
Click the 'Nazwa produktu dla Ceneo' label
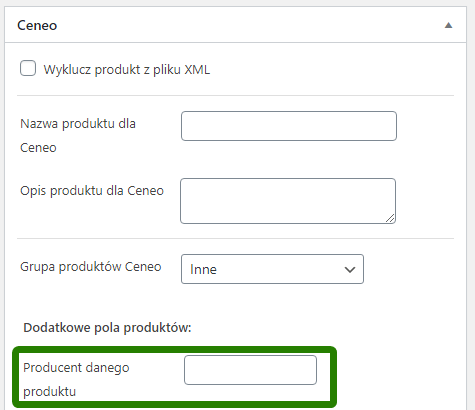78,136
